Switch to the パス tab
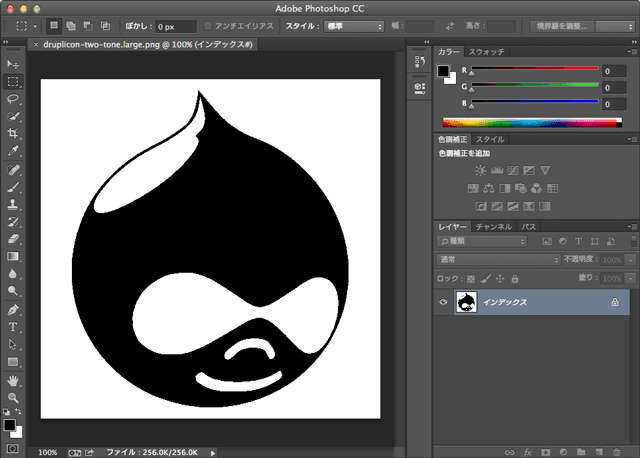 click(529, 227)
